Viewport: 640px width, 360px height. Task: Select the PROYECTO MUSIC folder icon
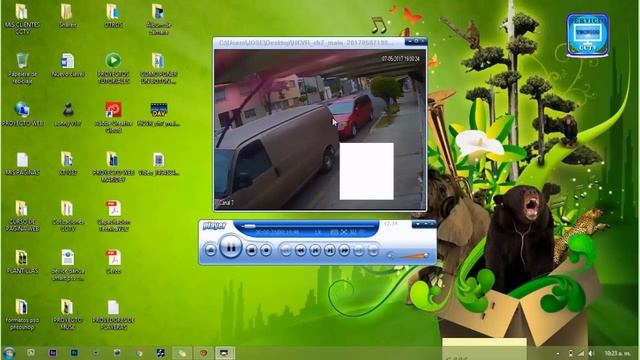click(68, 314)
